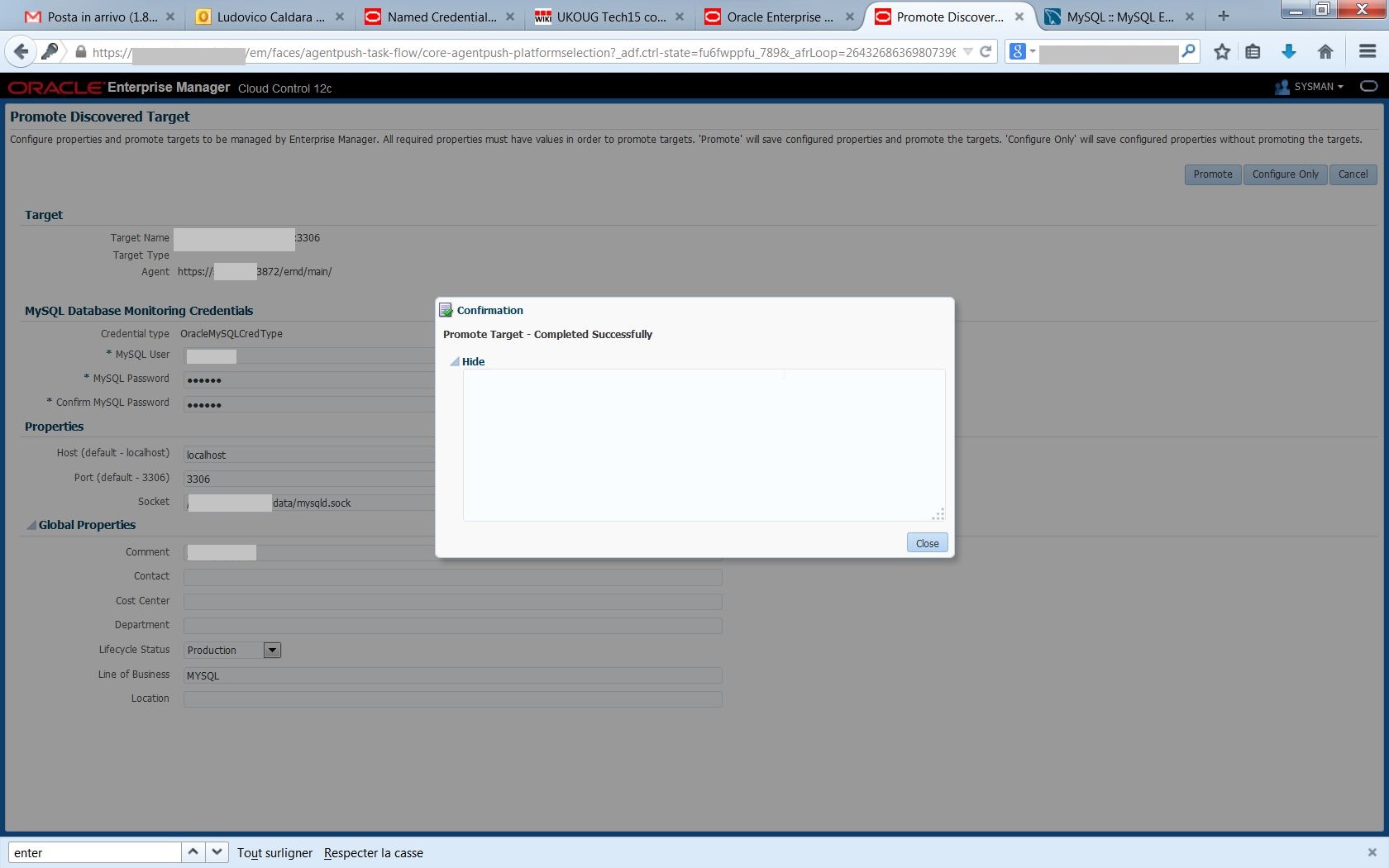Screen dimensions: 1389x868
Task: Switch to the Named Credential tab
Action: 439,17
